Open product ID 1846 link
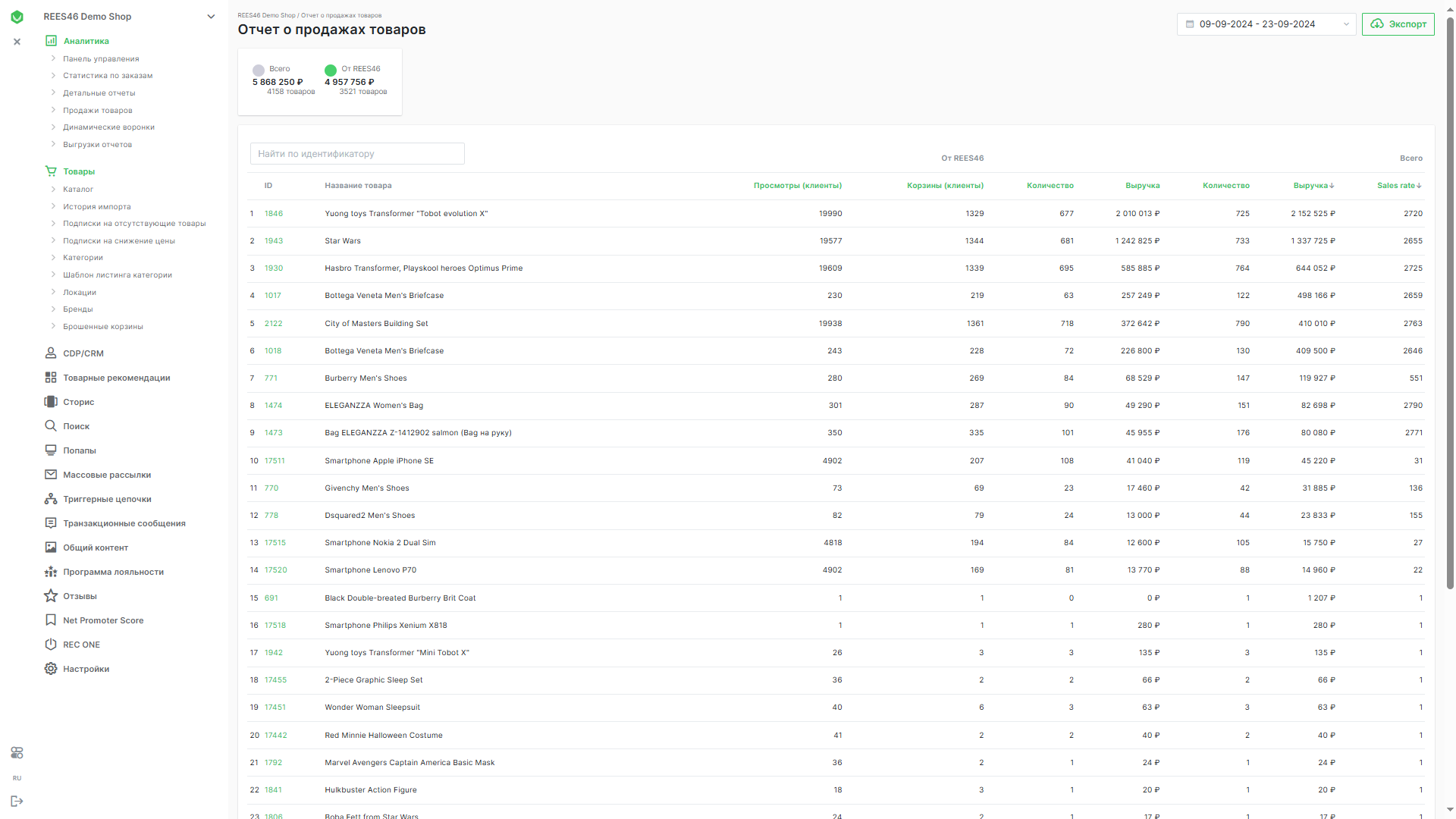1456x819 pixels. (x=274, y=214)
